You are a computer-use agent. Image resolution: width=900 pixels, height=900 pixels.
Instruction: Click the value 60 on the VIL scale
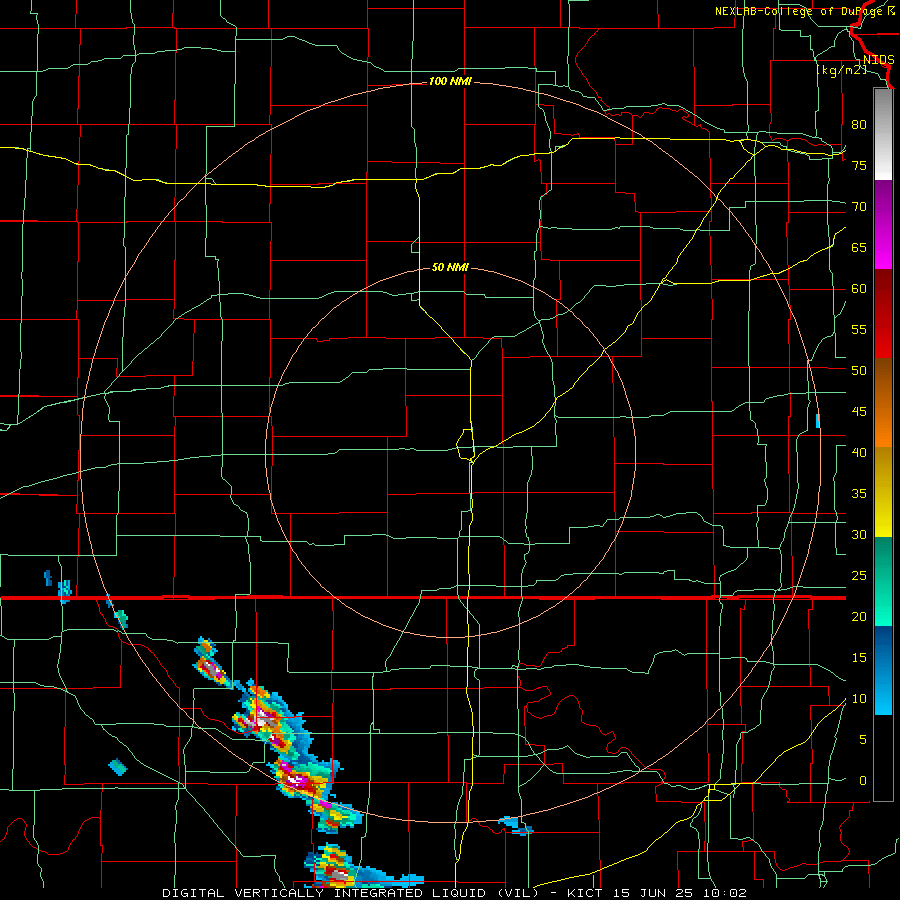tap(859, 289)
